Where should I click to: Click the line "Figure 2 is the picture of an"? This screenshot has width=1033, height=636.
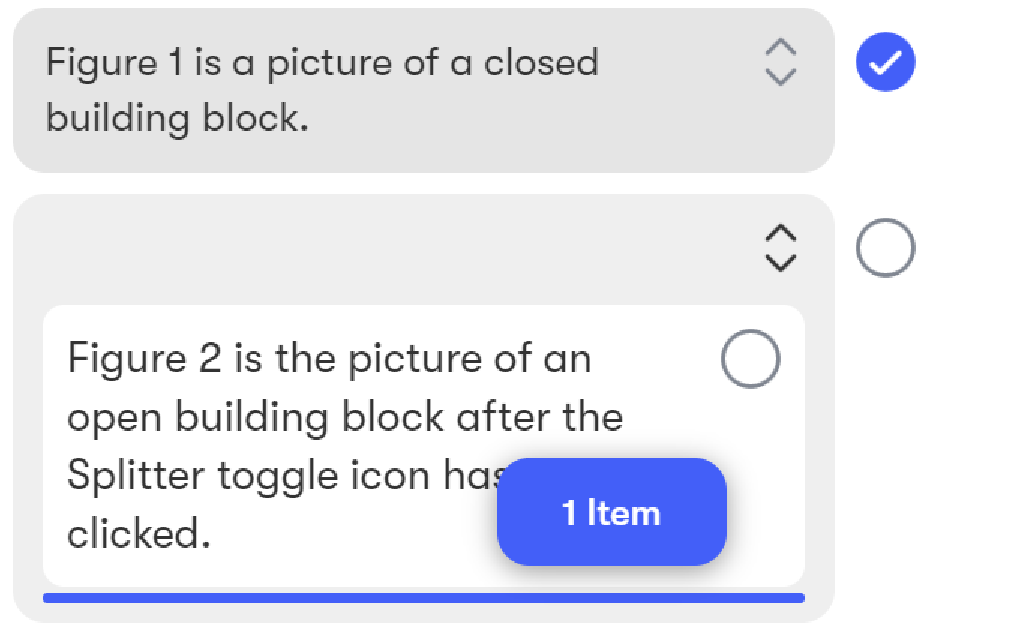329,360
